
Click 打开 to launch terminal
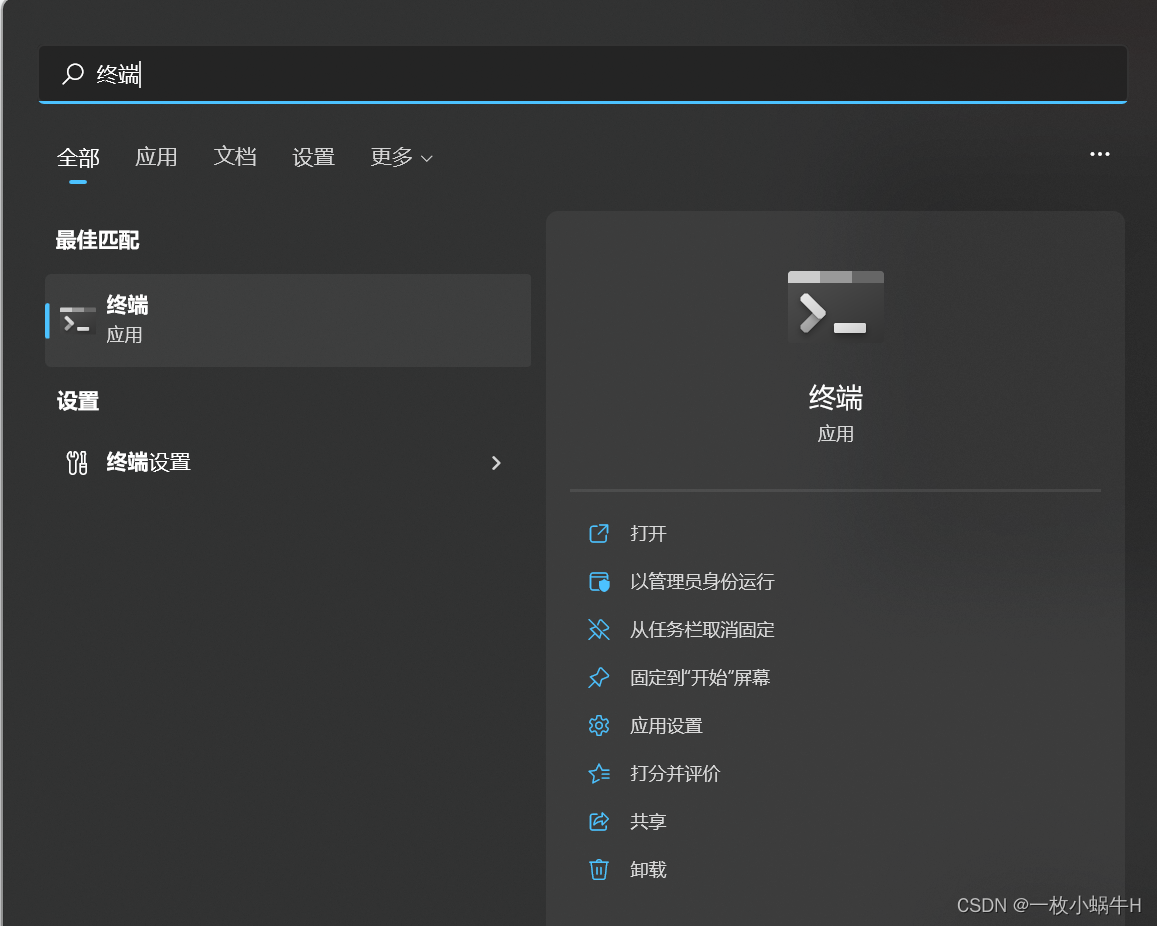pos(649,533)
